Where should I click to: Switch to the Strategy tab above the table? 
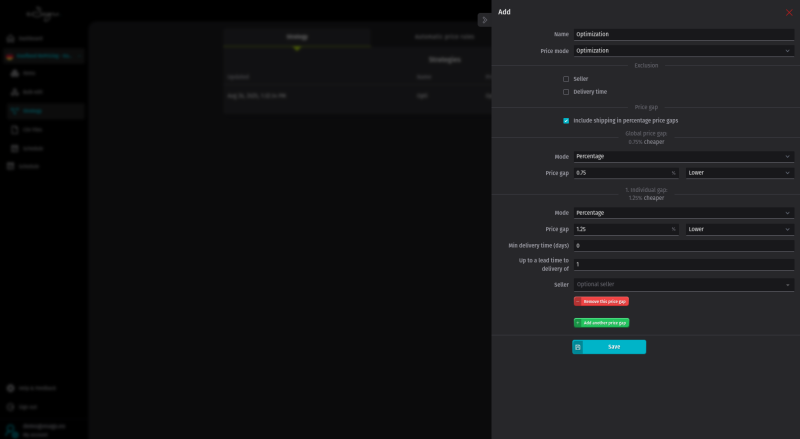pos(297,37)
